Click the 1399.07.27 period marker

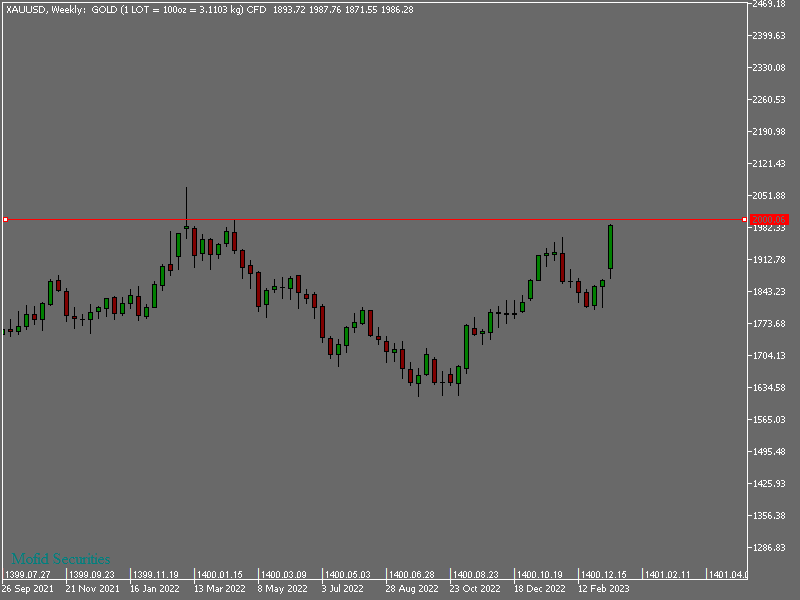[x=28, y=575]
